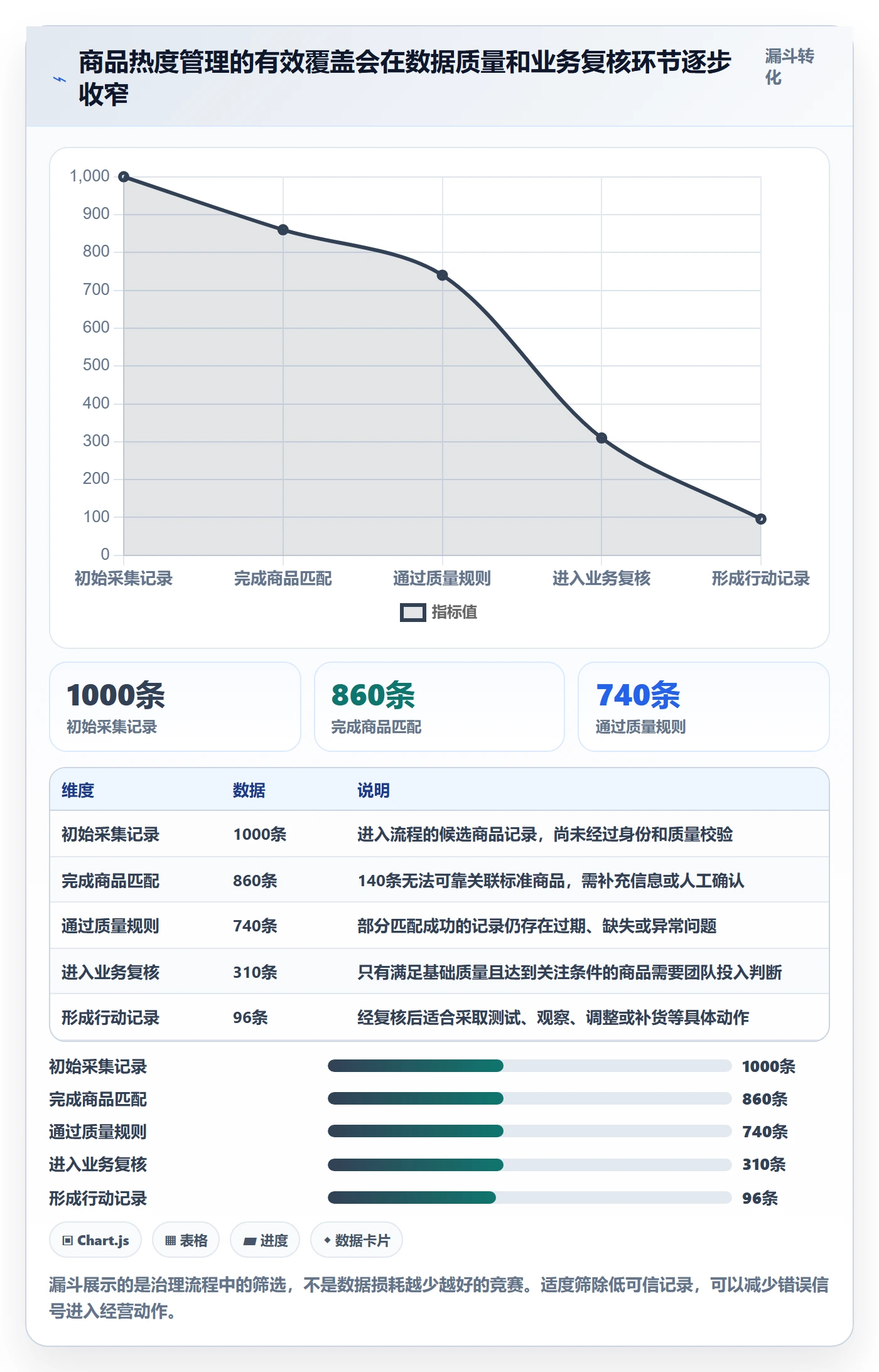879x1372 pixels.
Task: Select table row cell 进入业务复核
Action: [111, 973]
